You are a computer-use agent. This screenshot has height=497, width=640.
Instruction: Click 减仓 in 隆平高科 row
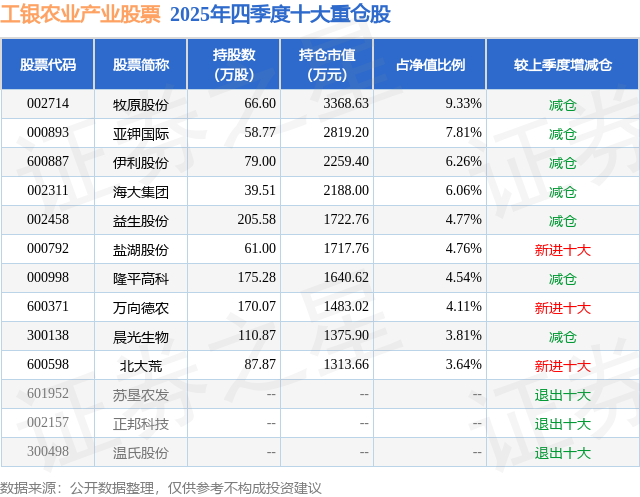[562, 279]
